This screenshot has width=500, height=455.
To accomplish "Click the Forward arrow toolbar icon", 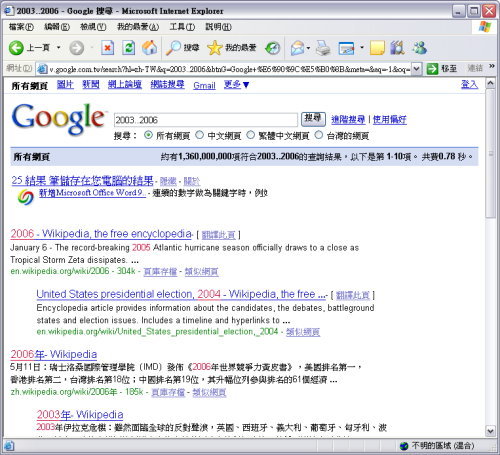I will point(77,48).
